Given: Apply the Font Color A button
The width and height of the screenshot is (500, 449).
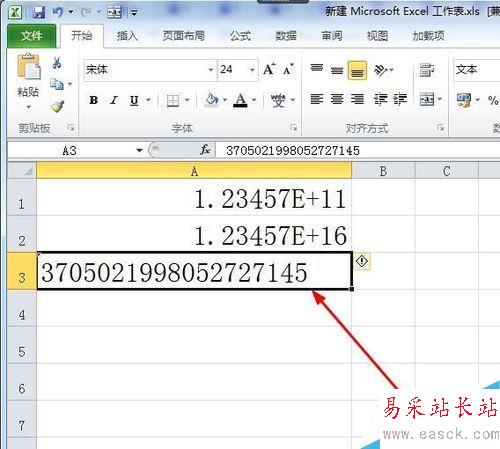Looking at the screenshot, I should click(240, 100).
